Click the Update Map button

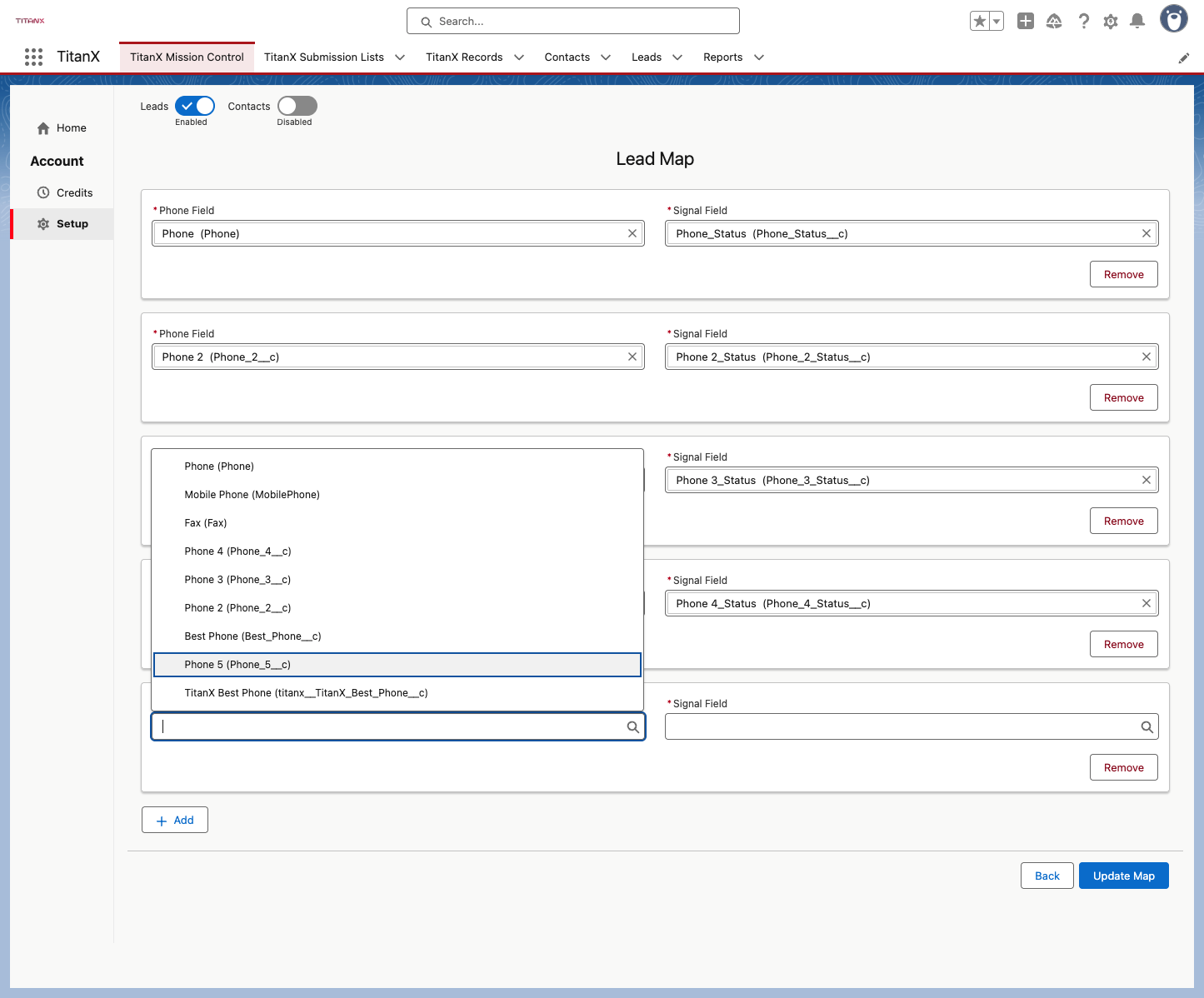(x=1124, y=876)
